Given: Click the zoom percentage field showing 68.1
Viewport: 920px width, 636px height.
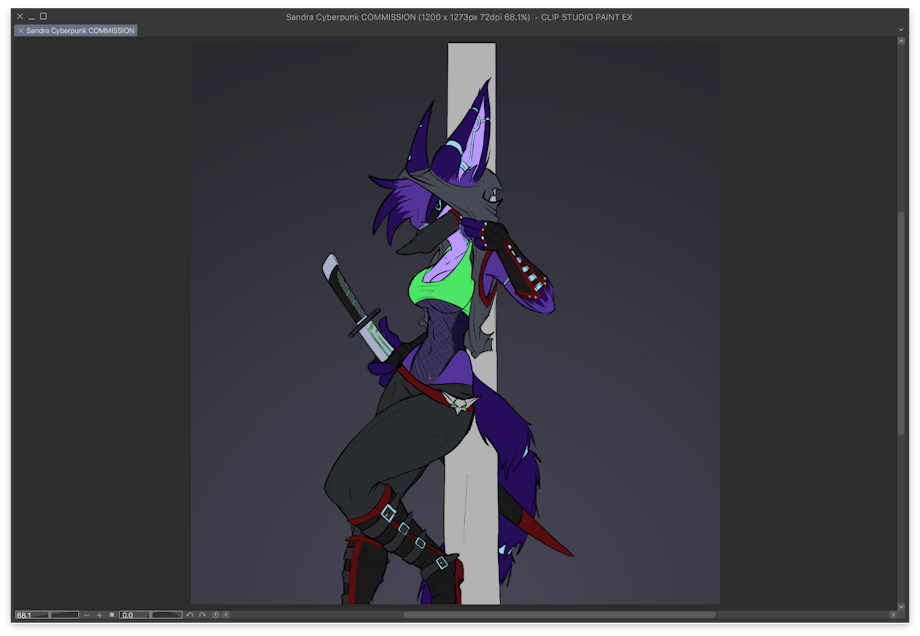Looking at the screenshot, I should click(x=32, y=615).
